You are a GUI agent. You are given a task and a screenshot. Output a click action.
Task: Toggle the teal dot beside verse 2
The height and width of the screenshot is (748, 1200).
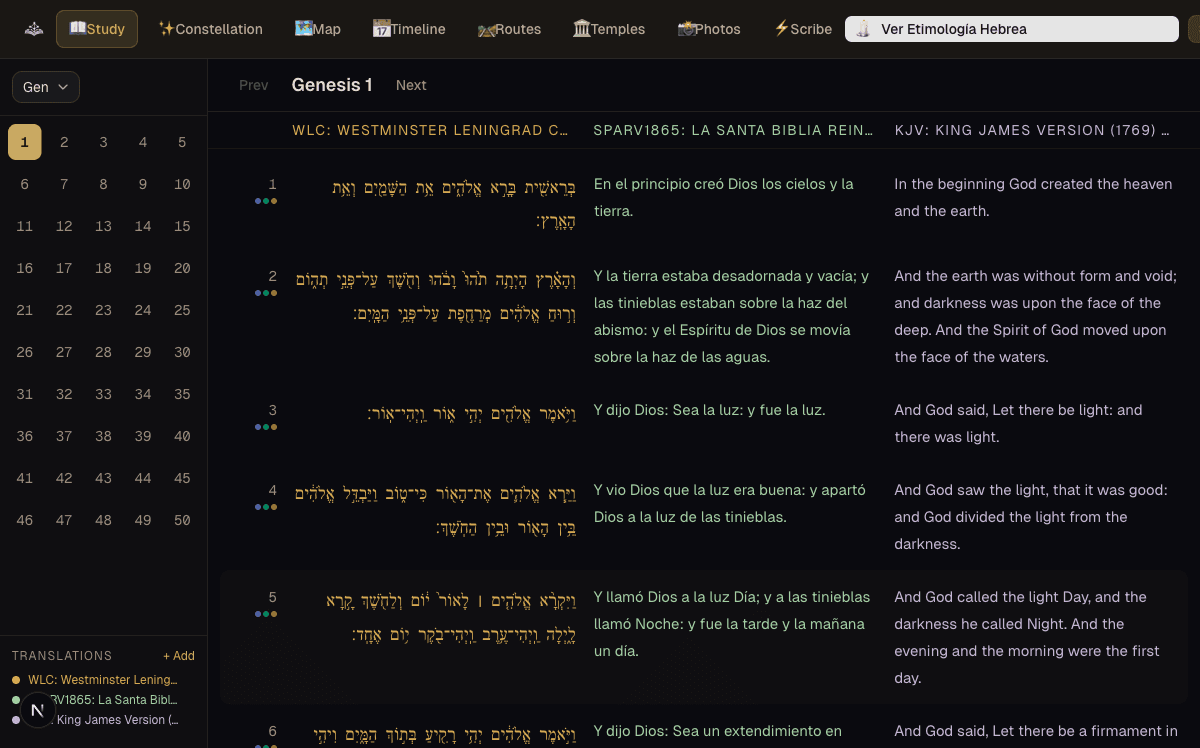265,295
